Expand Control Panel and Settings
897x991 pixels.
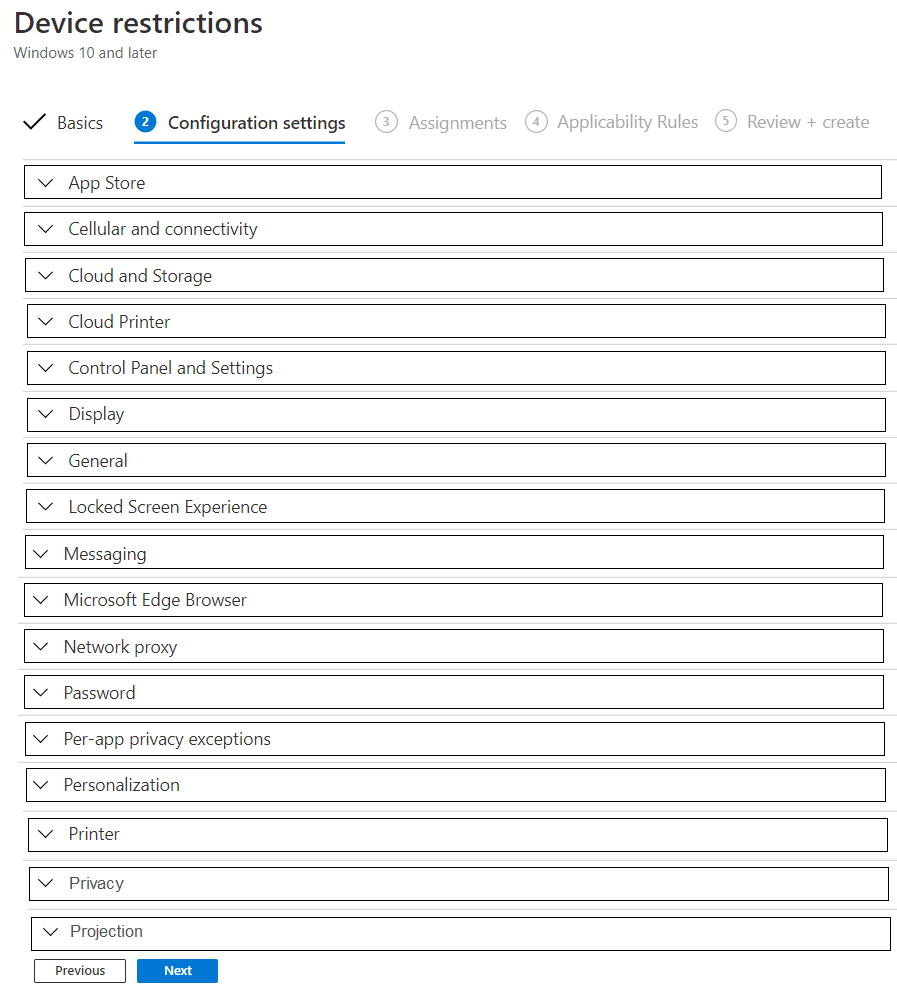[x=170, y=368]
